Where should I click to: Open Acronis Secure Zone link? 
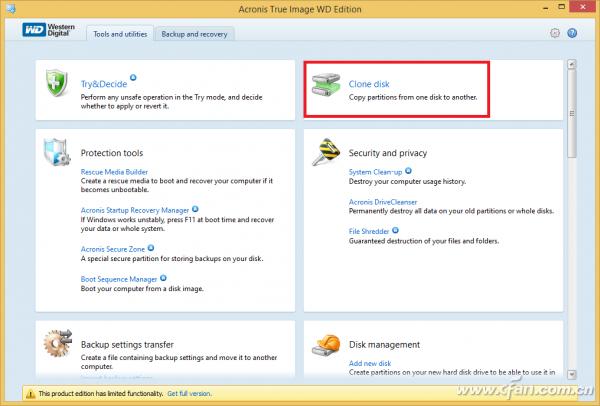click(112, 249)
